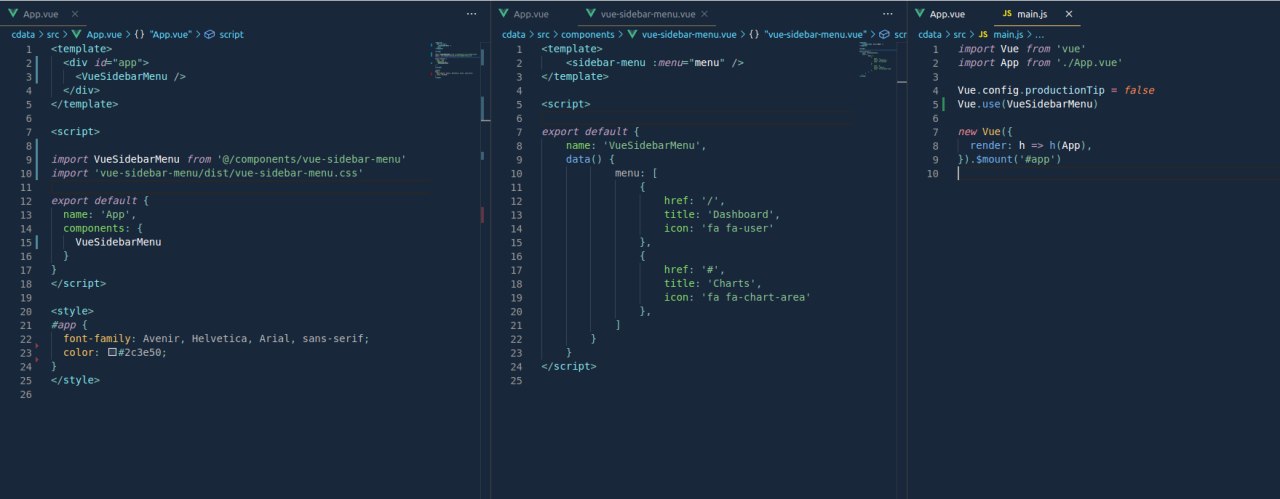Click line number 5 in main.js editor
The image size is (1280, 499).
(x=933, y=104)
